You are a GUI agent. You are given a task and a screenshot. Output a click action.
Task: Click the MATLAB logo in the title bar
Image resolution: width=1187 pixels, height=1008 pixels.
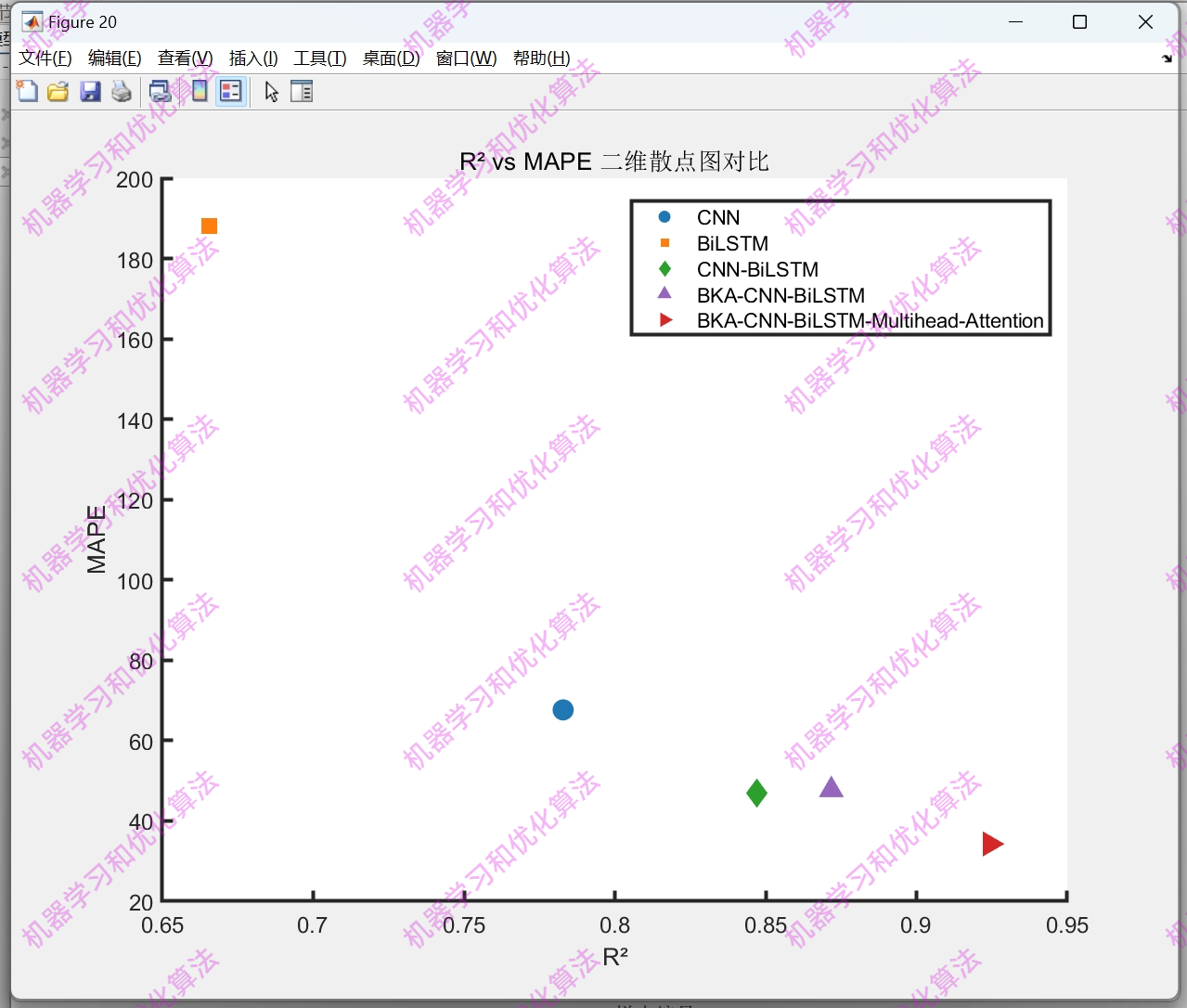click(x=32, y=21)
